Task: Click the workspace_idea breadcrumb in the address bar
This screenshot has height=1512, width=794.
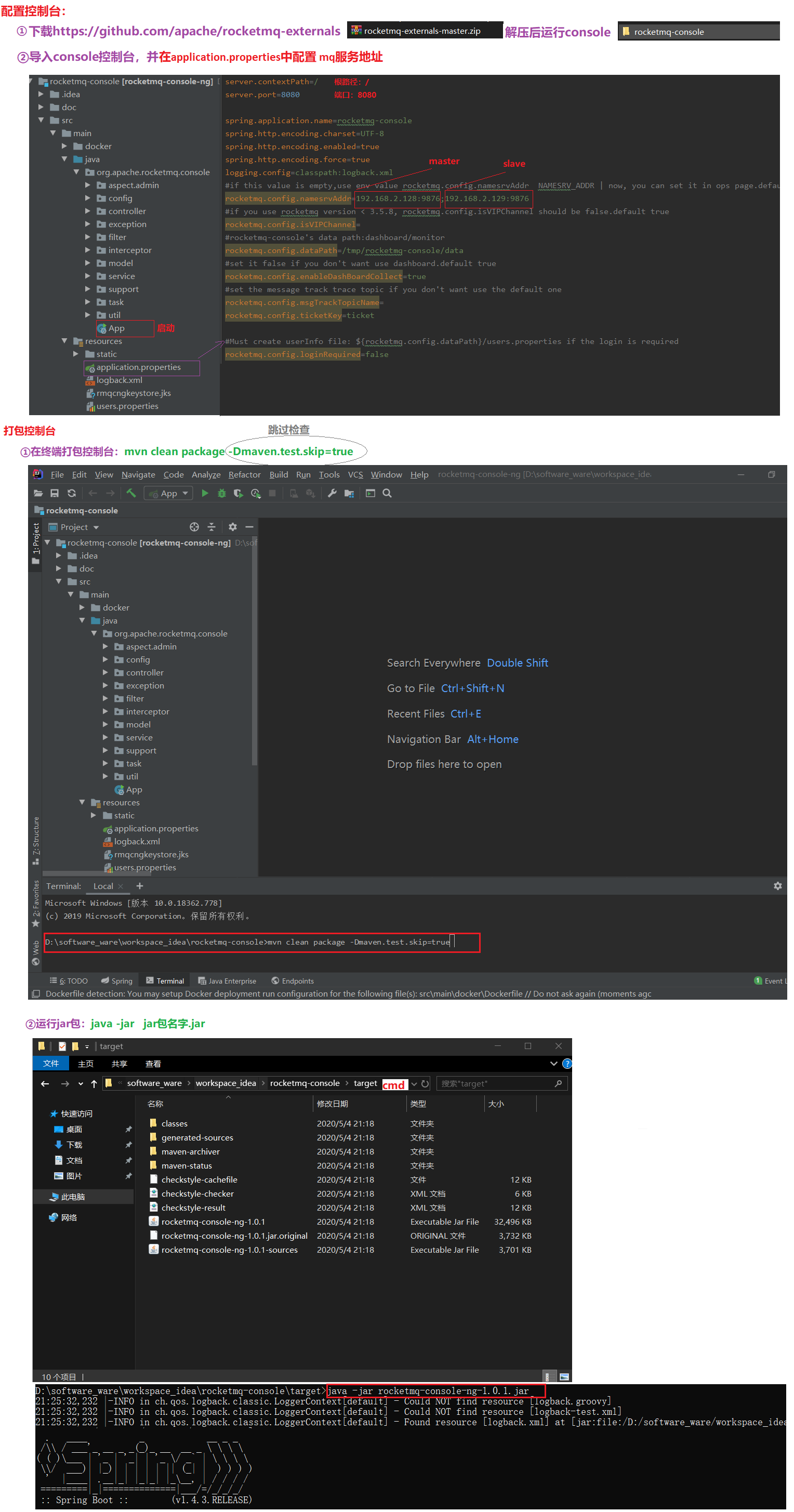Action: click(x=226, y=1083)
